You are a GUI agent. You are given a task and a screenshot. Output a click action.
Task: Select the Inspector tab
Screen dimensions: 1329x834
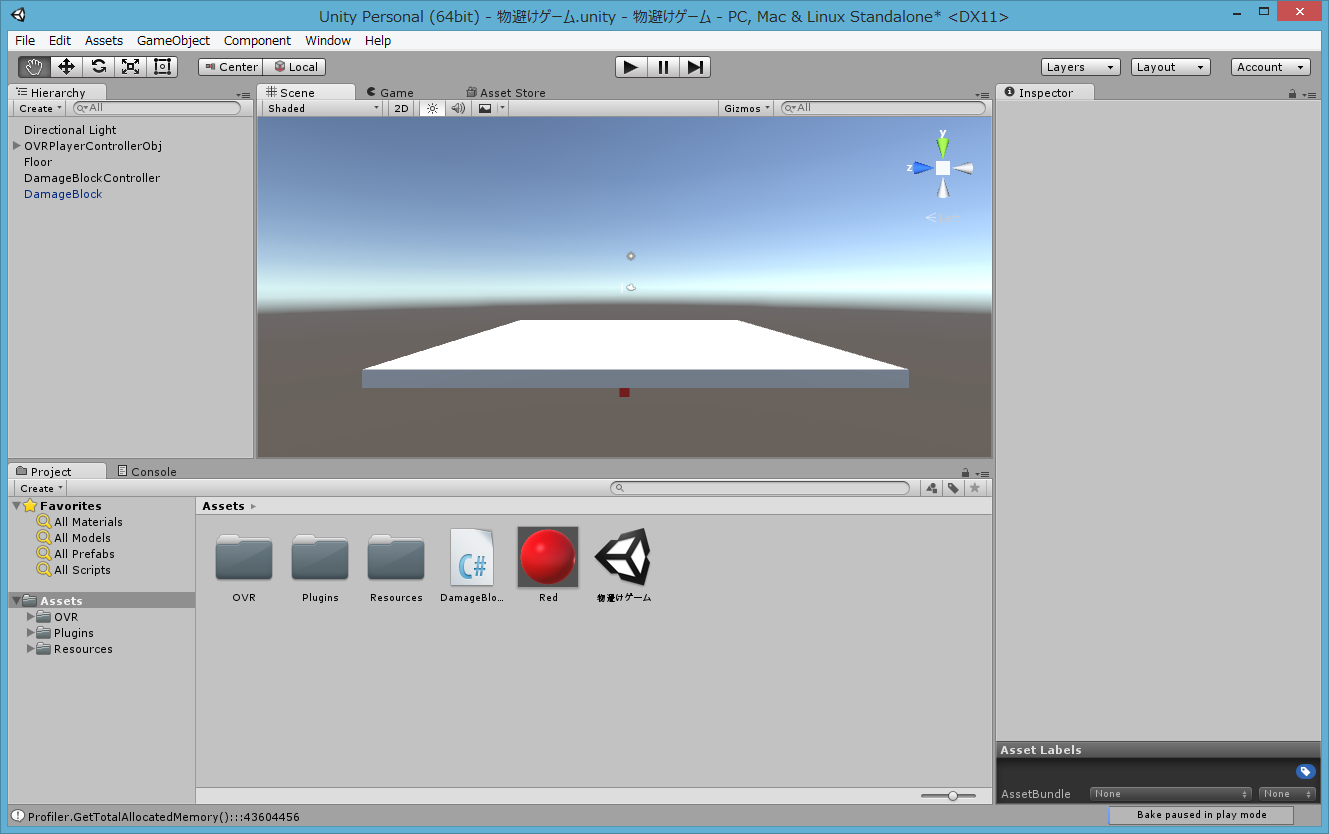[x=1044, y=92]
